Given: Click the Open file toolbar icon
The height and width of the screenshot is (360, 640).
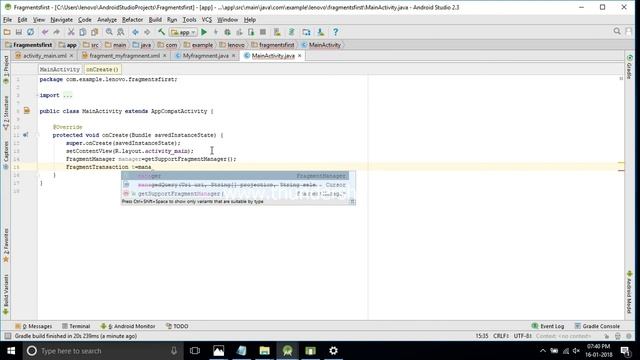Looking at the screenshot, I should (7, 32).
